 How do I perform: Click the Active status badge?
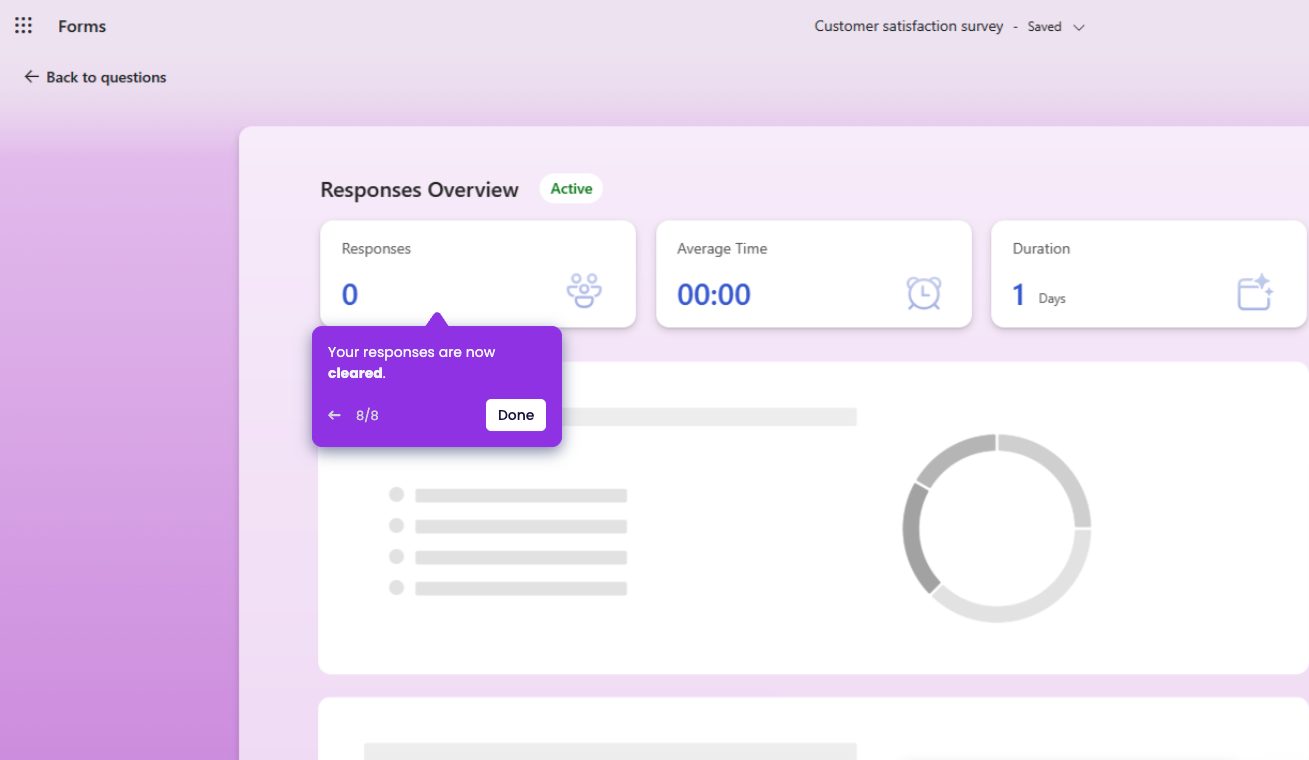[571, 189]
